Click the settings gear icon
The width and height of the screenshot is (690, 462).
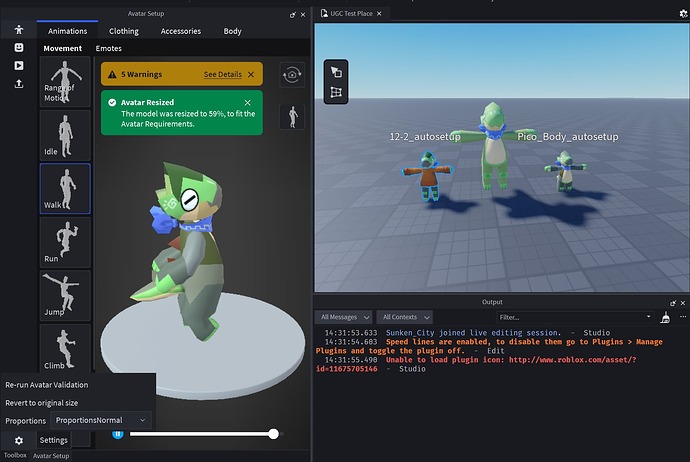(x=18, y=440)
